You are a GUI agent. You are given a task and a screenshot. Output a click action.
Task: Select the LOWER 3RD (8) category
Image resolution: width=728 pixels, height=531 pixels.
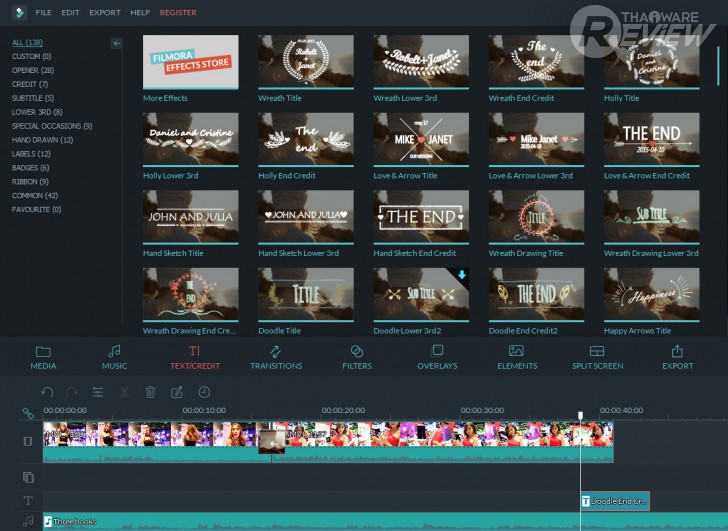pyautogui.click(x=37, y=112)
